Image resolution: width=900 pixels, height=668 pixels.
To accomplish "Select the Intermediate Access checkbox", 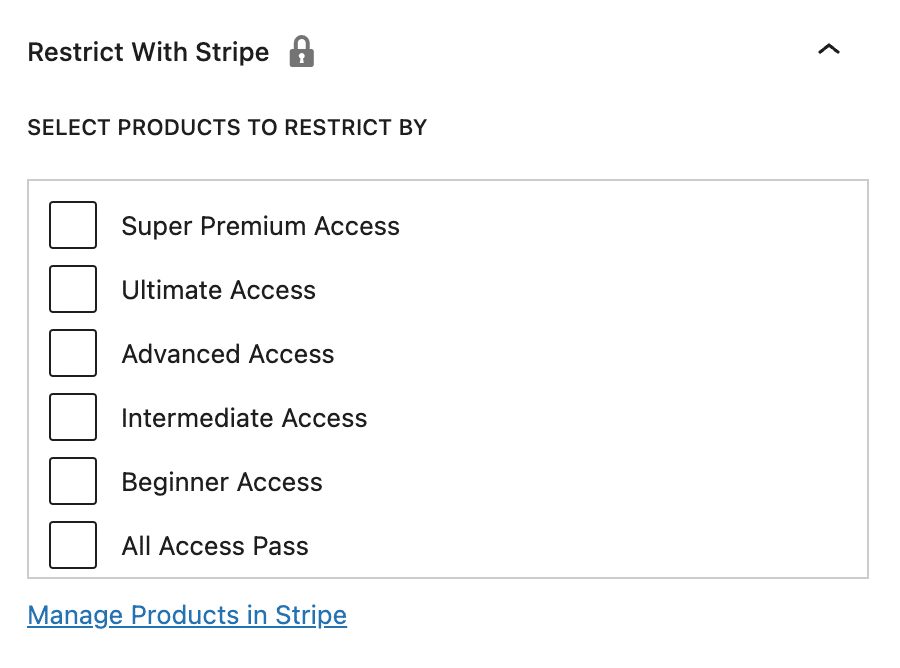I will click(x=73, y=417).
